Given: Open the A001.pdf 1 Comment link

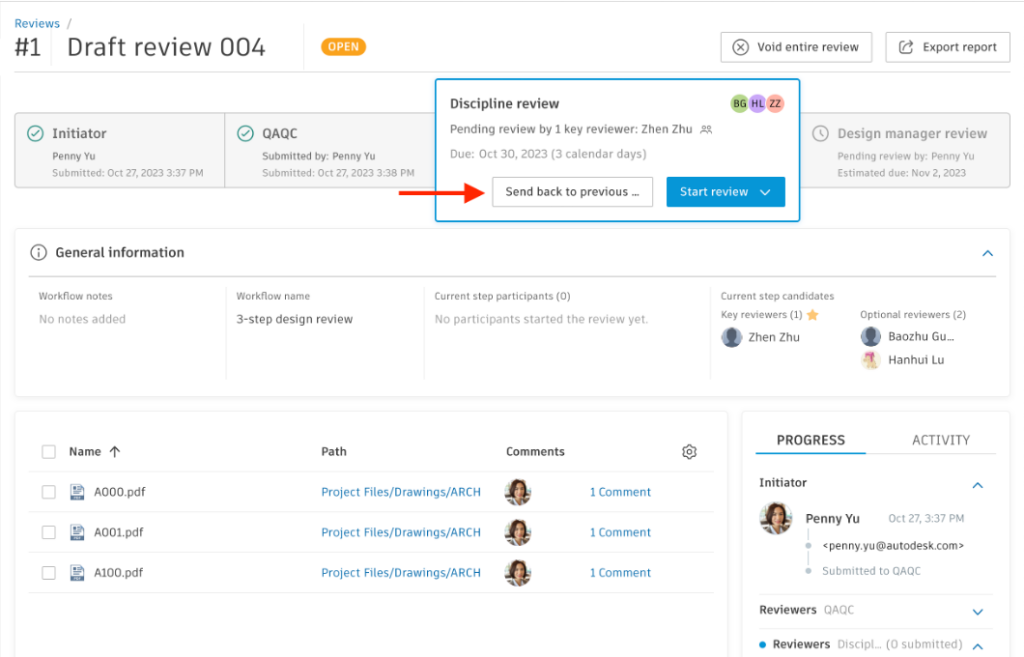Looking at the screenshot, I should point(620,533).
